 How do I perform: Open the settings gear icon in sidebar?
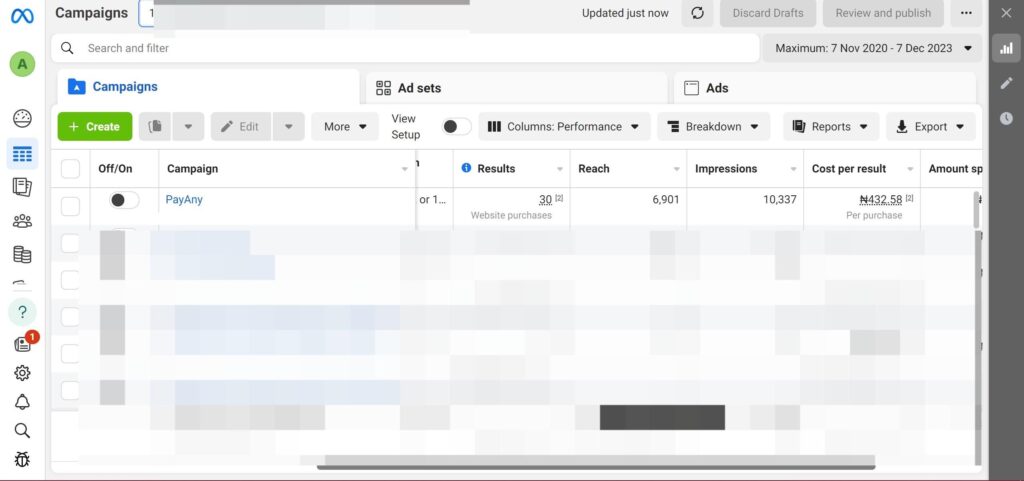(22, 373)
